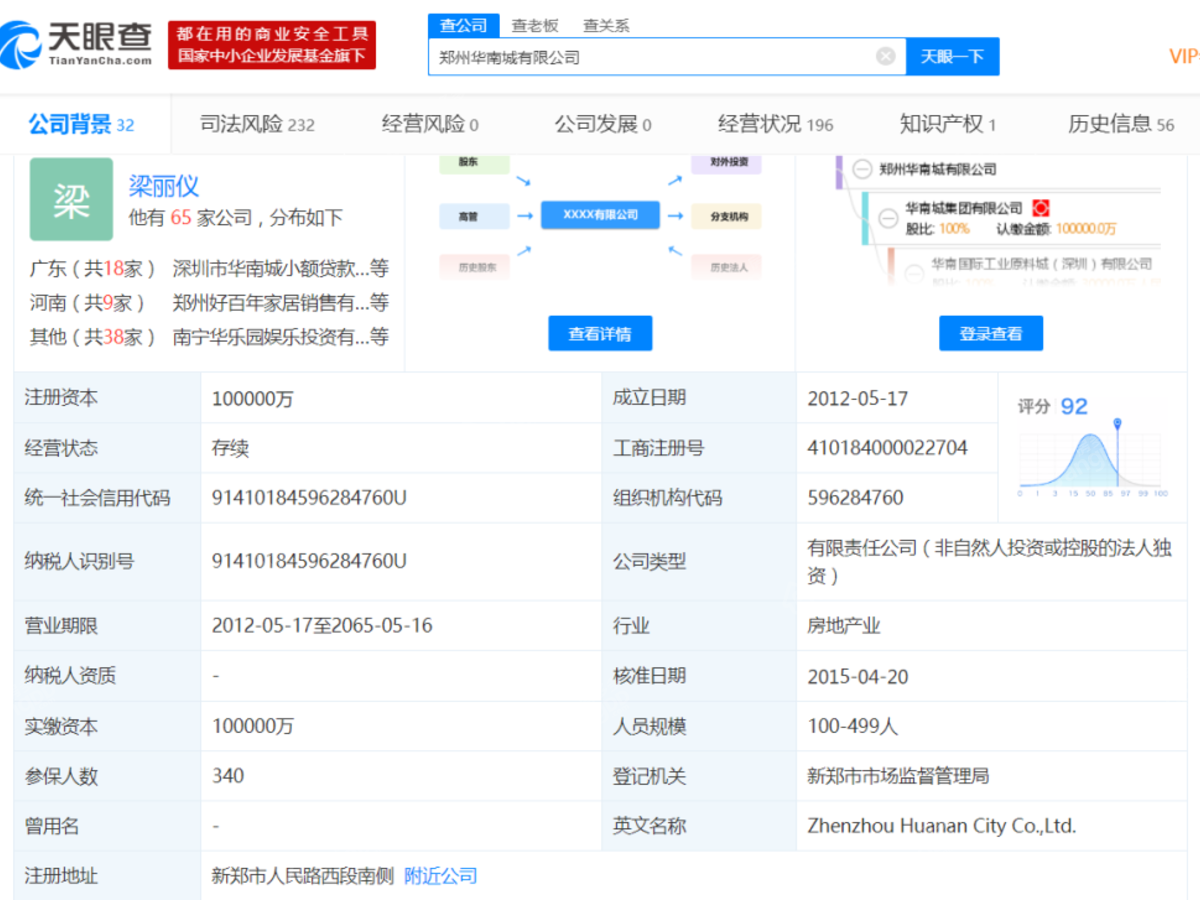1200x900 pixels.
Task: Click 河南(共9家) region entry
Action: click(x=88, y=303)
